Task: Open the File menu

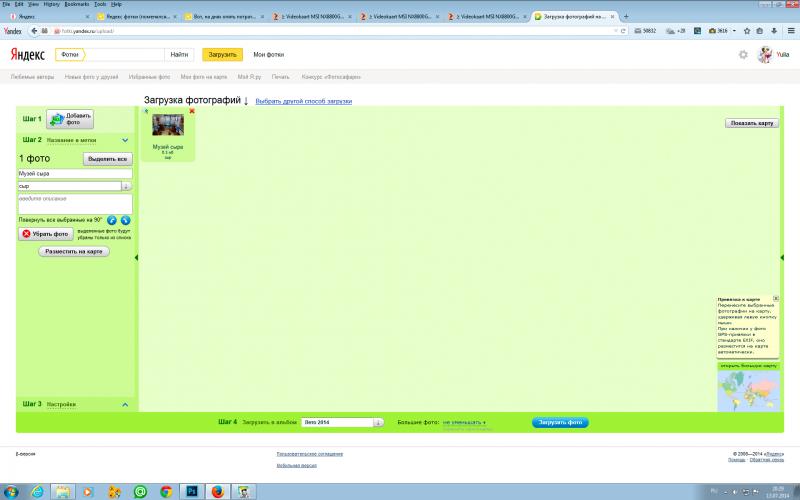Action: (x=6, y=4)
